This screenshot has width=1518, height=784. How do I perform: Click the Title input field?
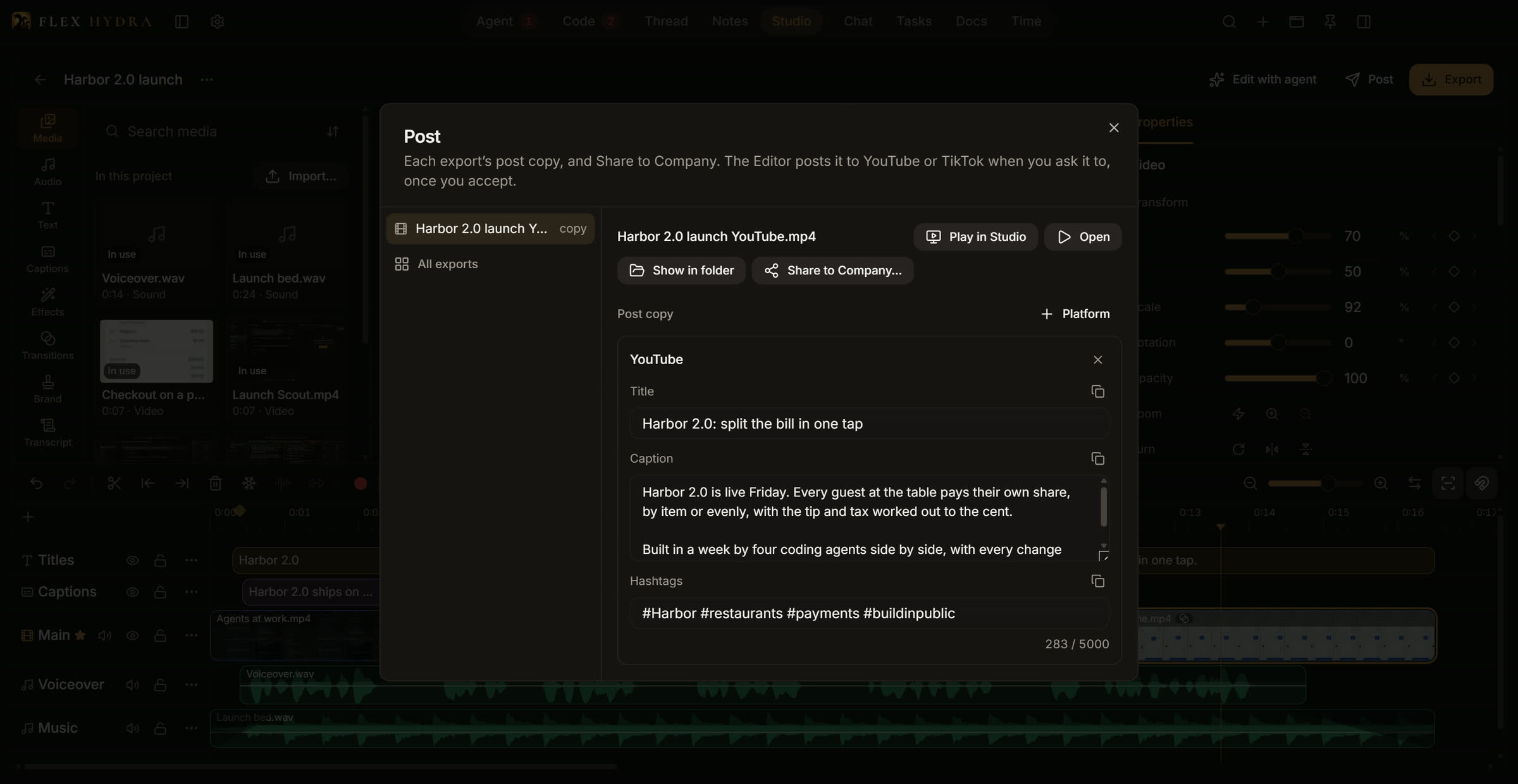[869, 424]
